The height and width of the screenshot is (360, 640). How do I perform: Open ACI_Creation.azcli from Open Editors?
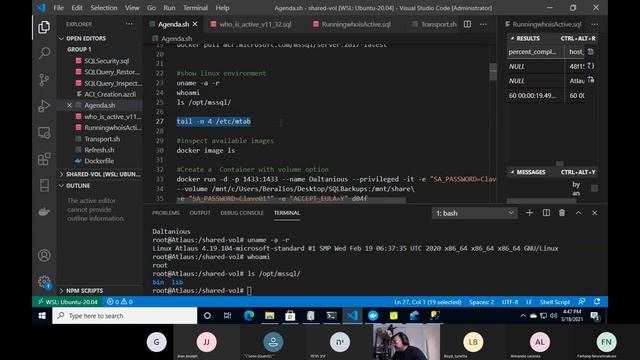(109, 94)
